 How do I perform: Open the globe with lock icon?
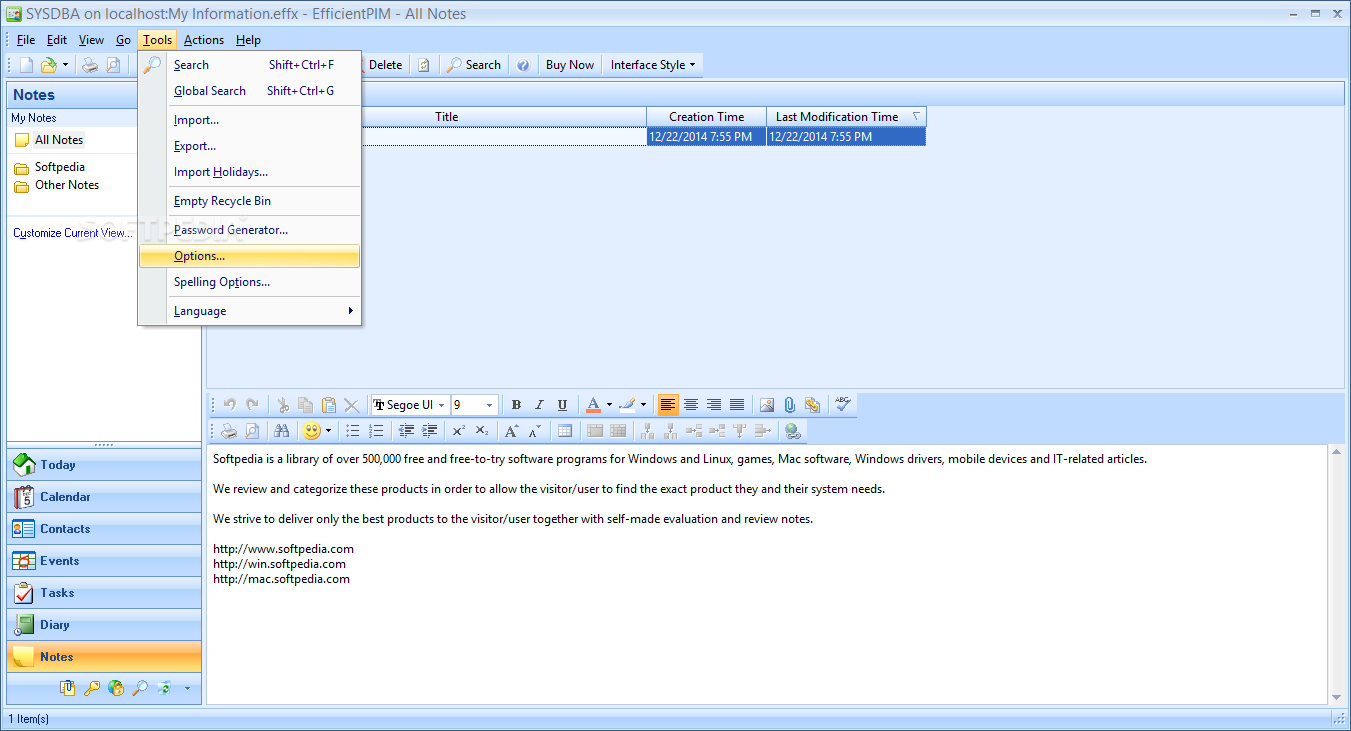pos(116,688)
